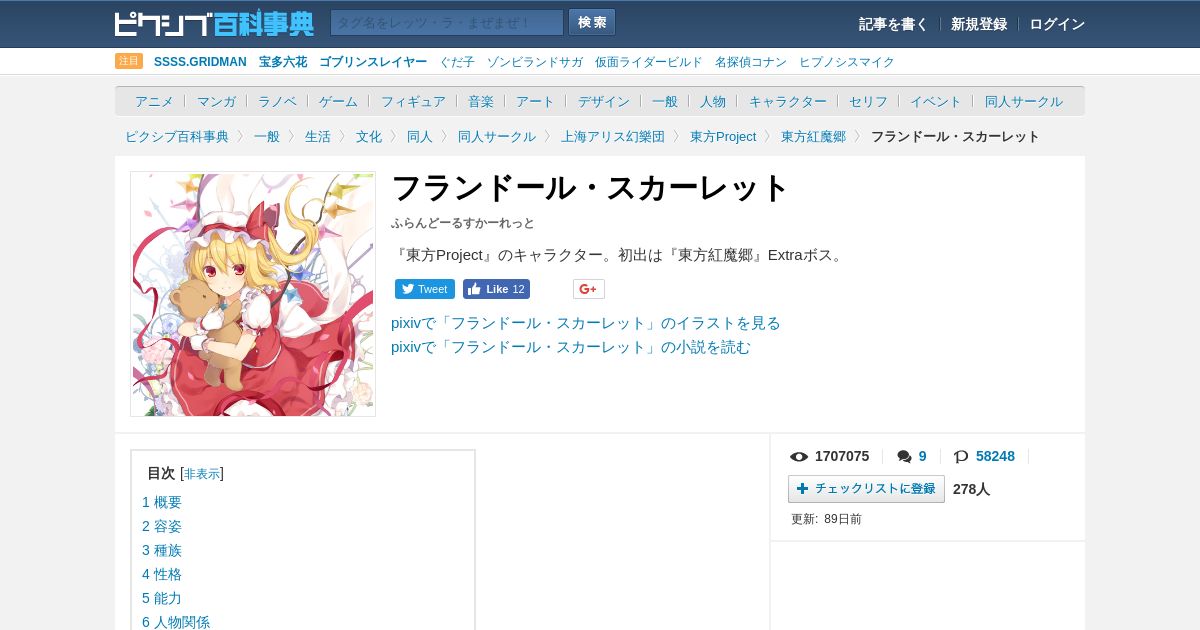The width and height of the screenshot is (1200, 630).
Task: Click the tag search input field
Action: coord(447,23)
